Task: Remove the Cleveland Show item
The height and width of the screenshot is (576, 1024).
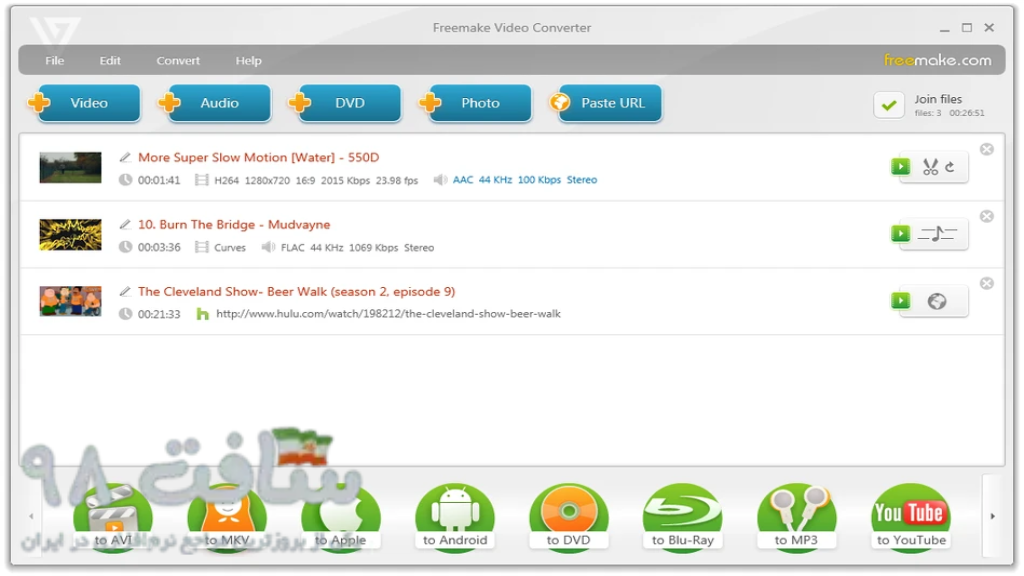Action: (987, 283)
